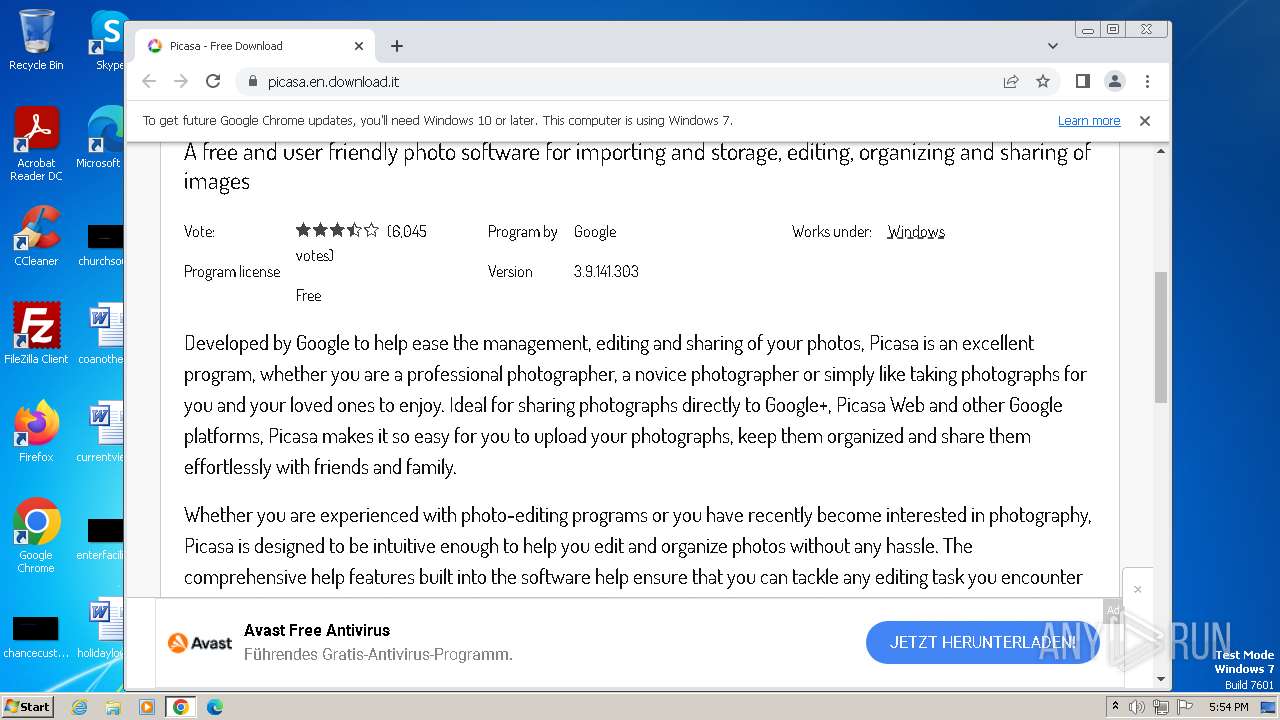Open Chrome's side panel
The width and height of the screenshot is (1280, 720).
(x=1082, y=81)
